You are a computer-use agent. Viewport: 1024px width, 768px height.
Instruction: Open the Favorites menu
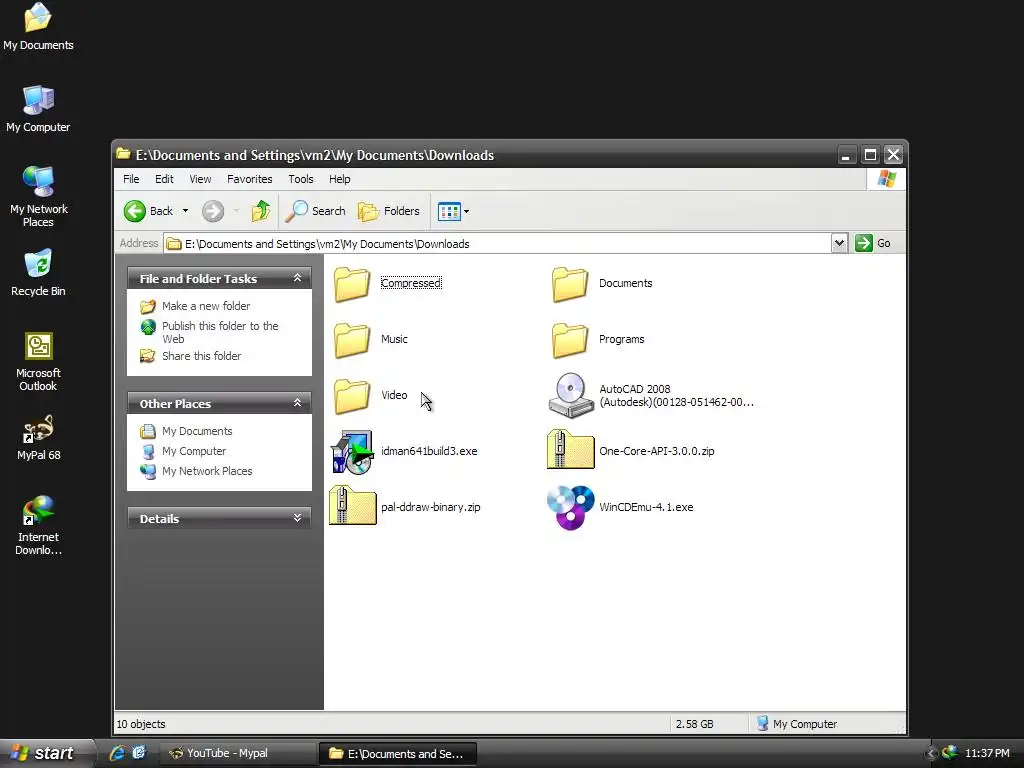249,179
